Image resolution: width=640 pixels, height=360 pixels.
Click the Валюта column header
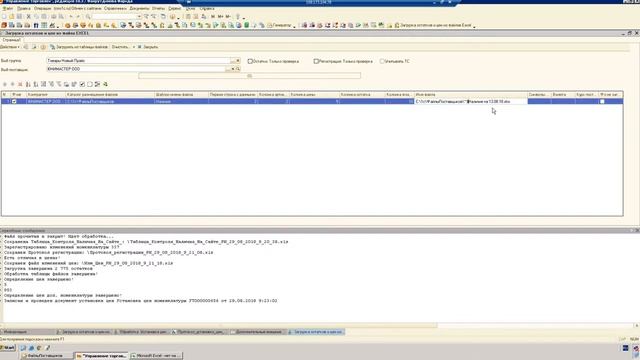coord(563,94)
